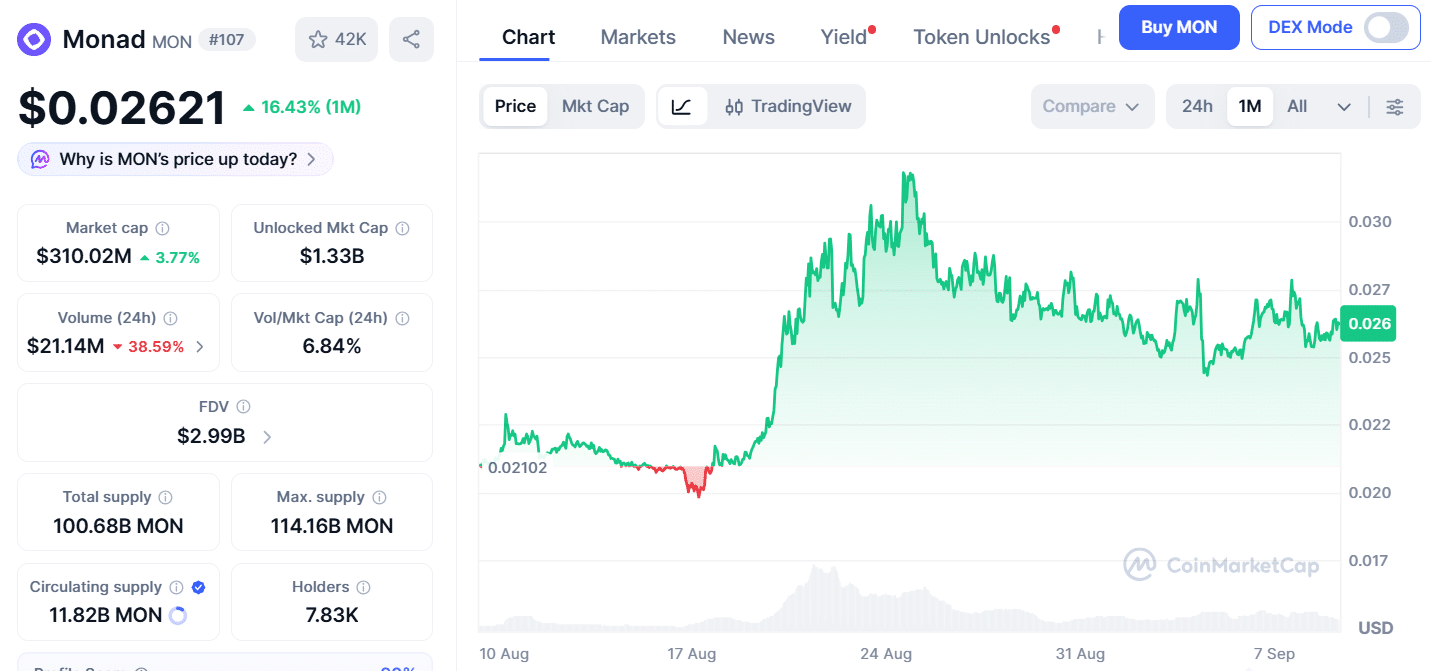1431x671 pixels.
Task: Click the verified badge beside Circulating supply
Action: click(198, 587)
